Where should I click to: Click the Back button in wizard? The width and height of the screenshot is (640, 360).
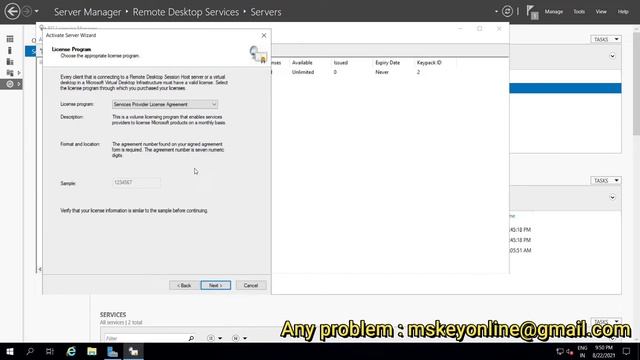point(184,285)
